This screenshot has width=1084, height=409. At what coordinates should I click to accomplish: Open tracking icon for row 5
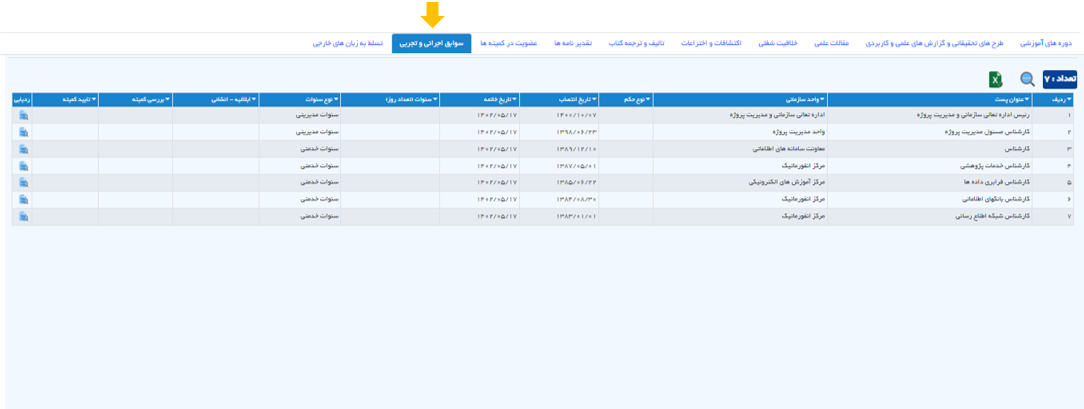pos(24,182)
